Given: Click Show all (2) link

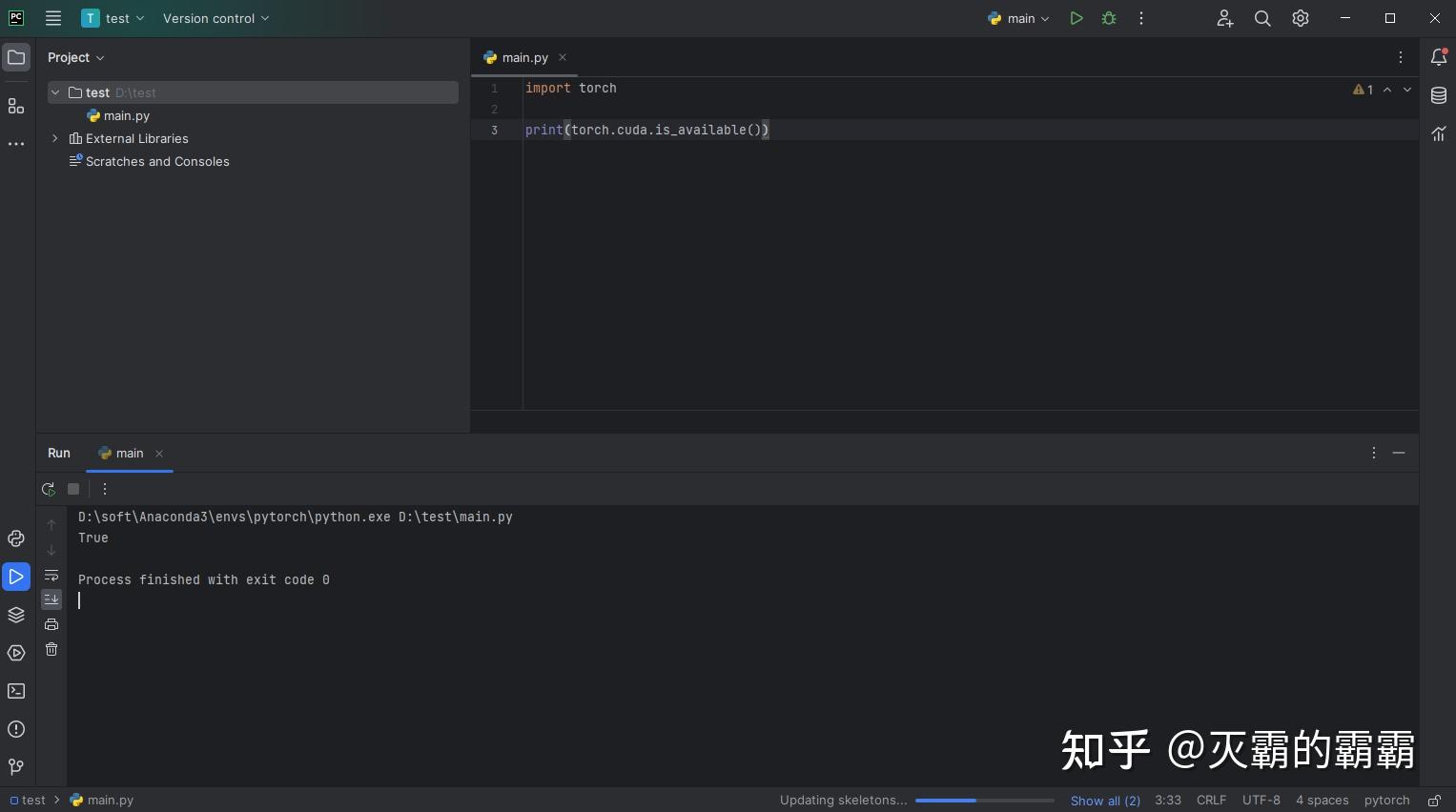Looking at the screenshot, I should pos(1105,801).
